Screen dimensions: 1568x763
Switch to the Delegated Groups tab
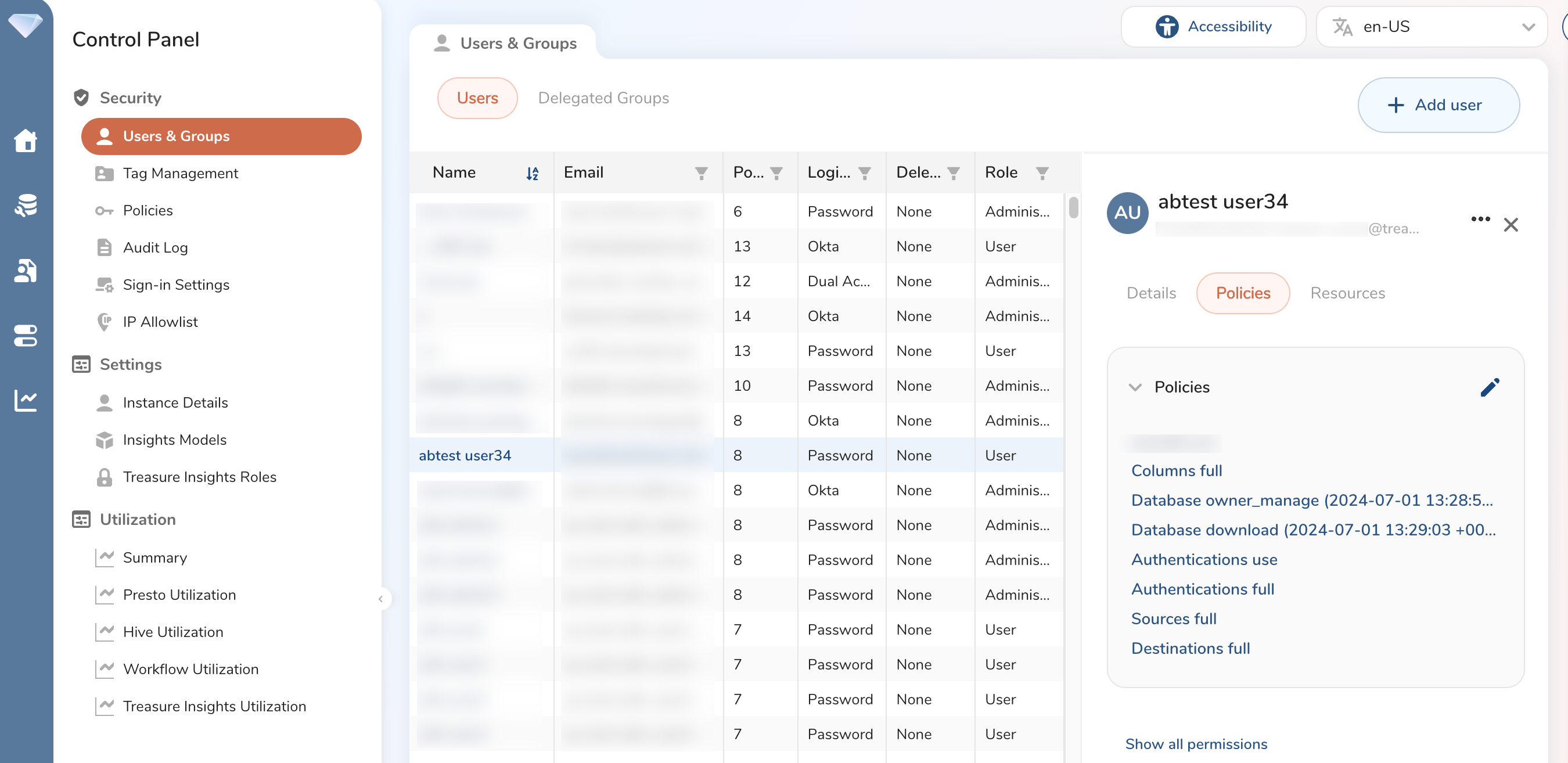click(x=603, y=98)
